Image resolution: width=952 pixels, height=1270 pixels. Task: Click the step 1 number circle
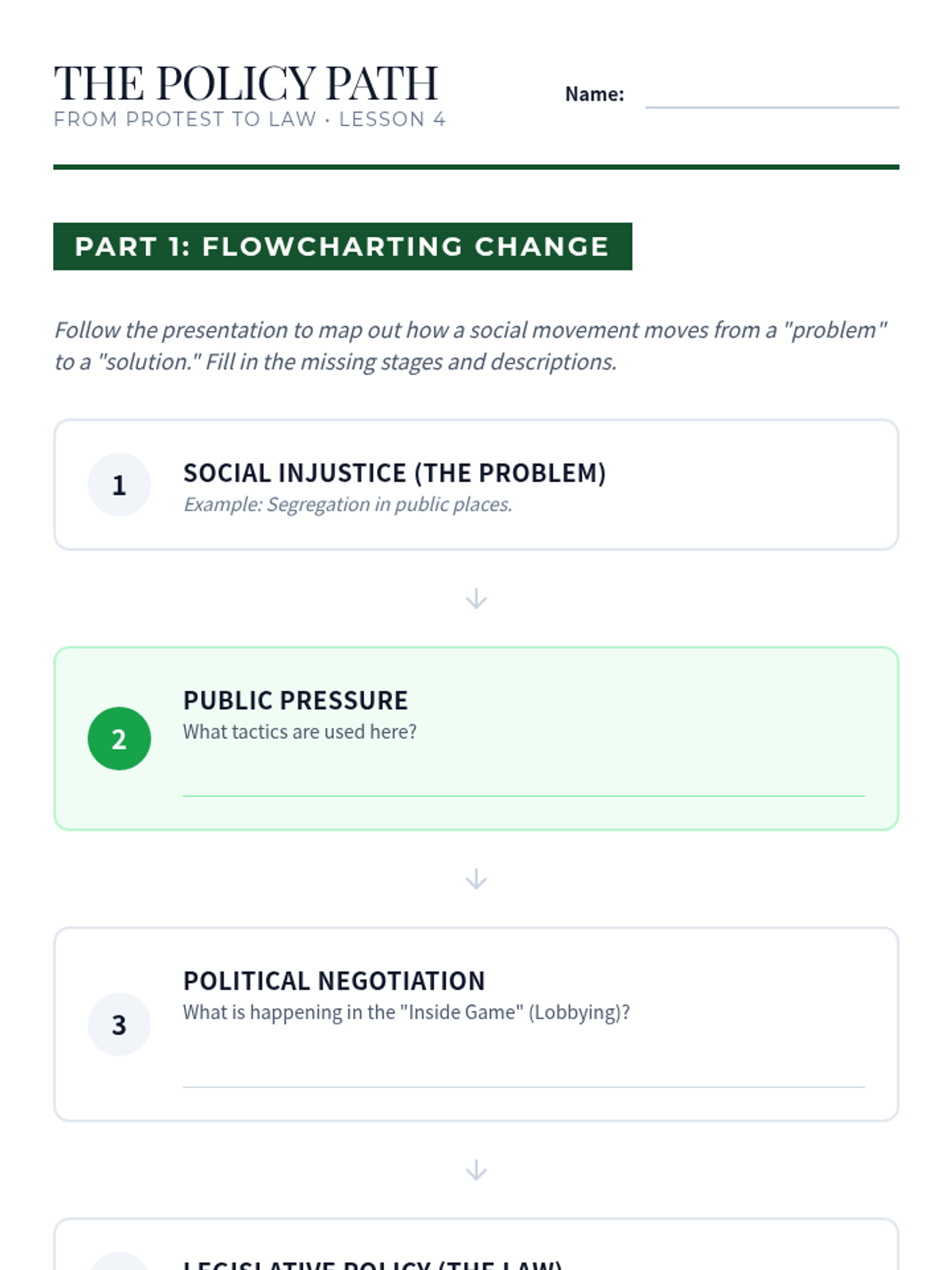pyautogui.click(x=119, y=485)
